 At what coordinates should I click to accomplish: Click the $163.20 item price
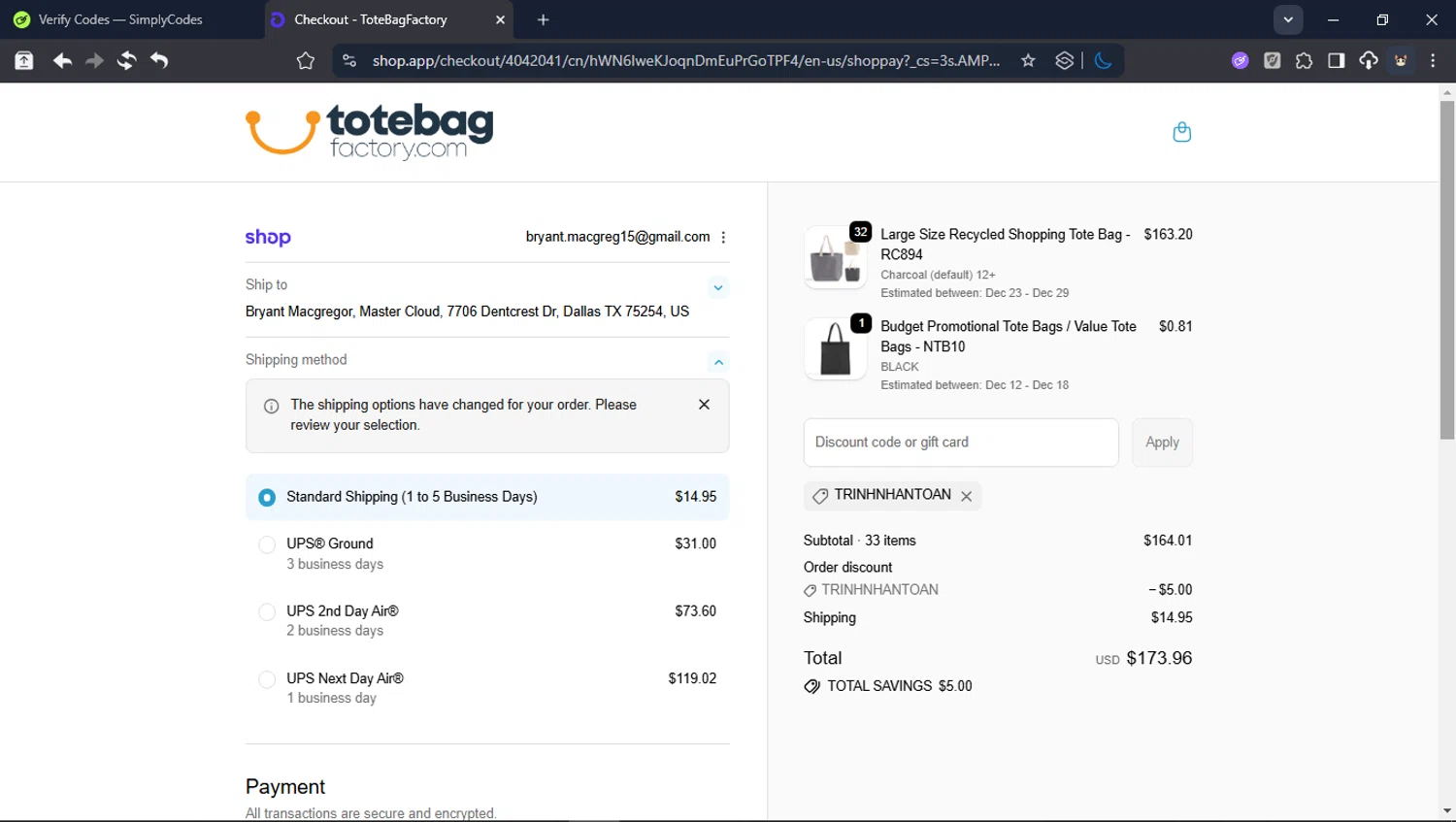pos(1168,234)
